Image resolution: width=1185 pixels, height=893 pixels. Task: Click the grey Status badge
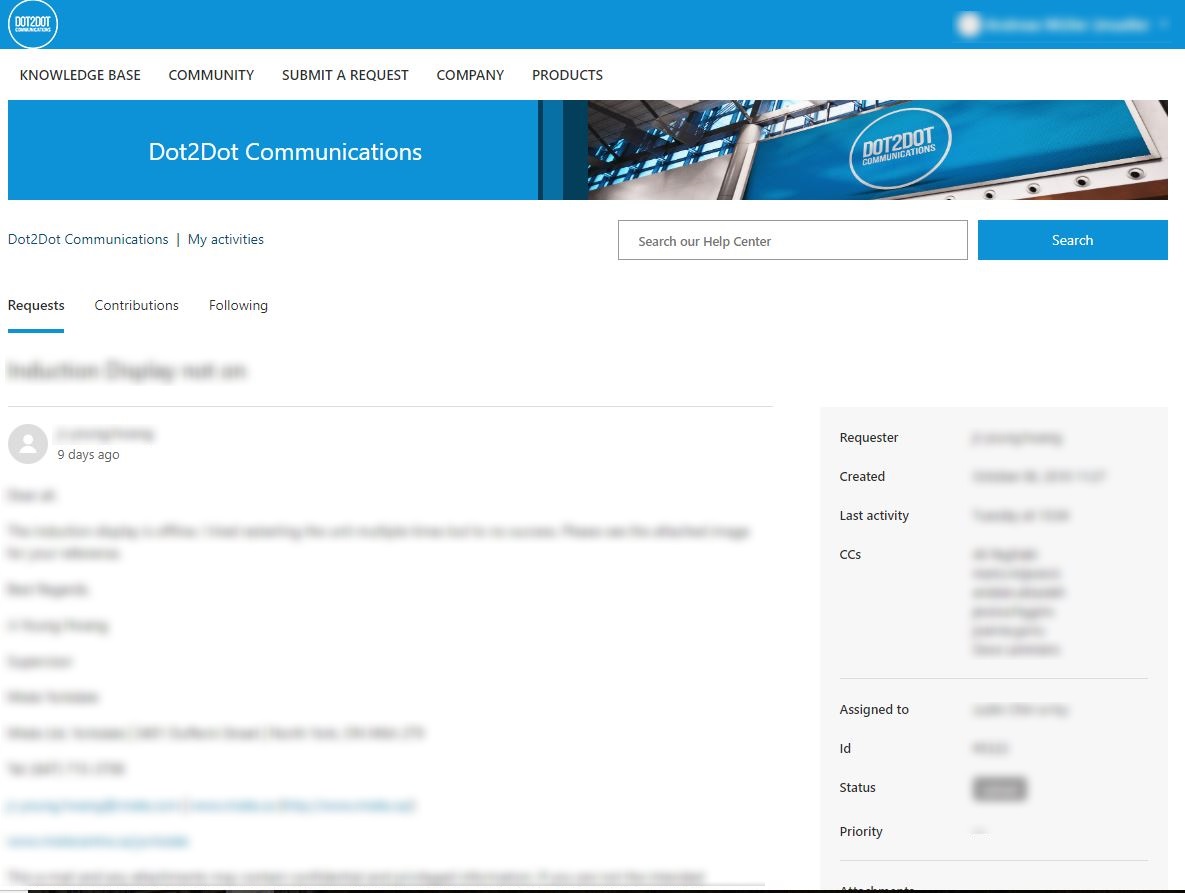click(999, 789)
